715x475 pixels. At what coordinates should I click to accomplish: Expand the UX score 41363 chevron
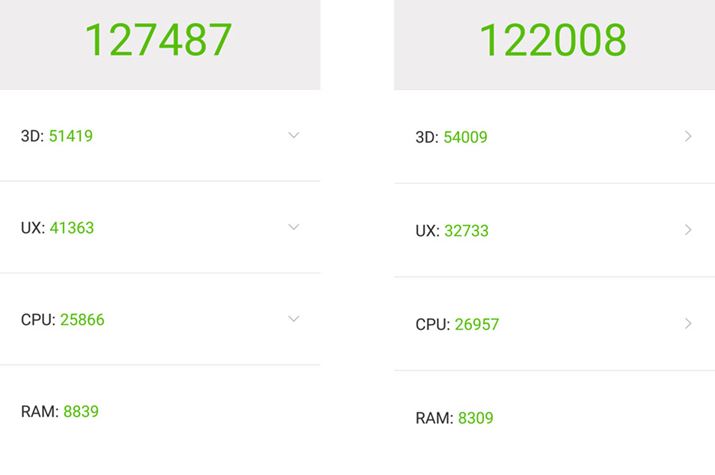point(293,227)
